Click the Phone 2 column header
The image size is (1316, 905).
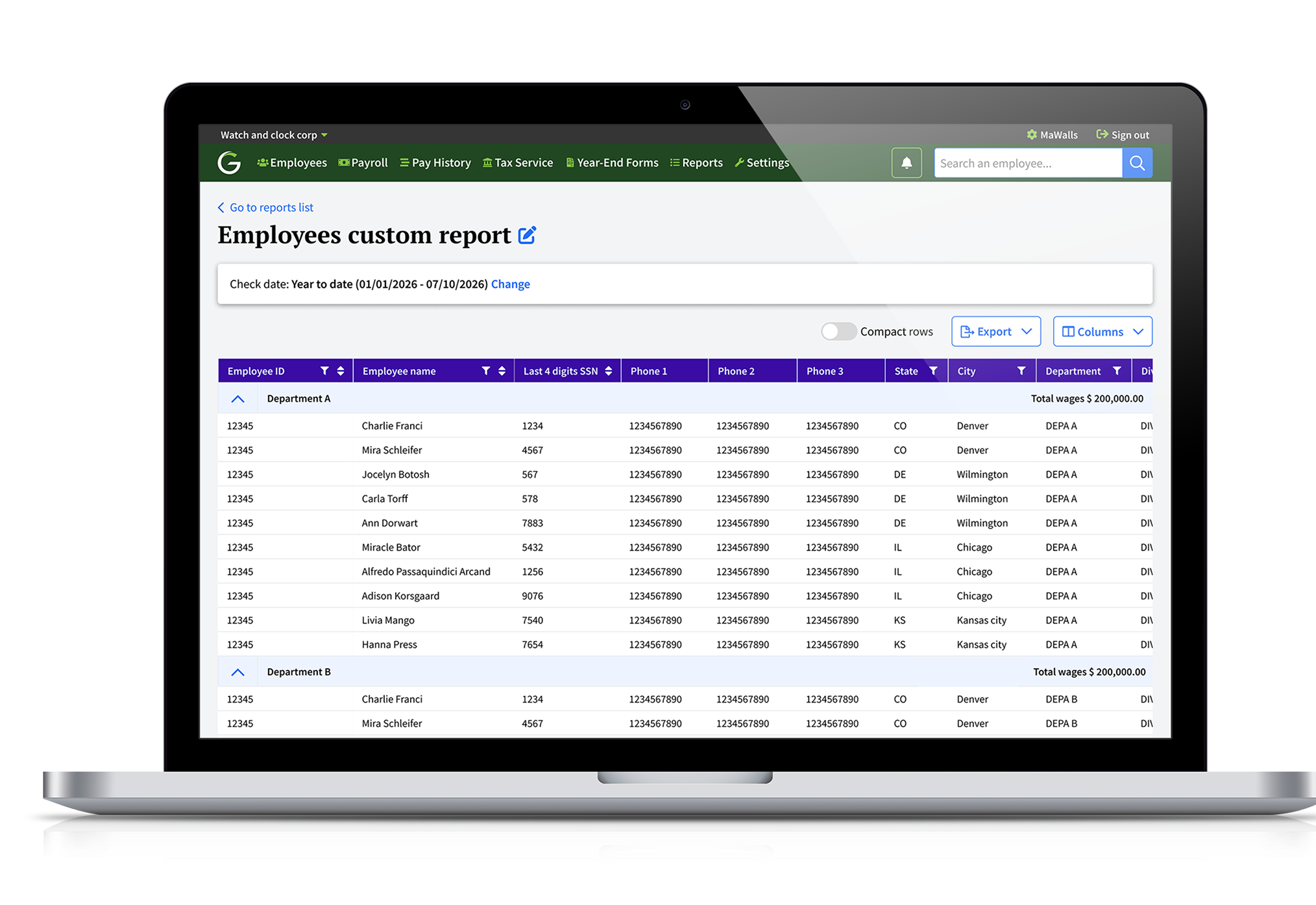(753, 371)
